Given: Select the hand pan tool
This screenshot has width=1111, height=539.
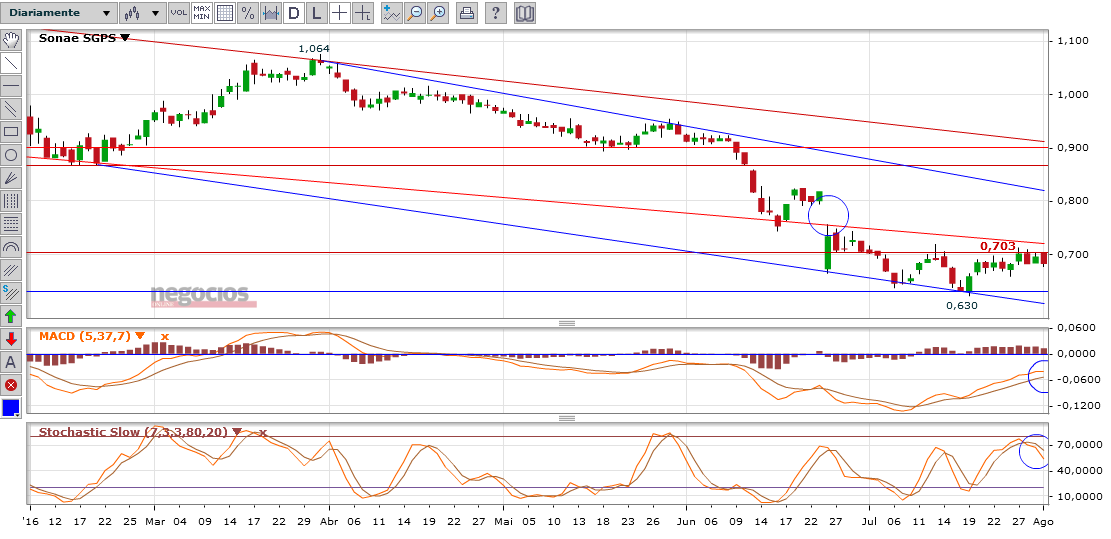Looking at the screenshot, I should 11,40.
